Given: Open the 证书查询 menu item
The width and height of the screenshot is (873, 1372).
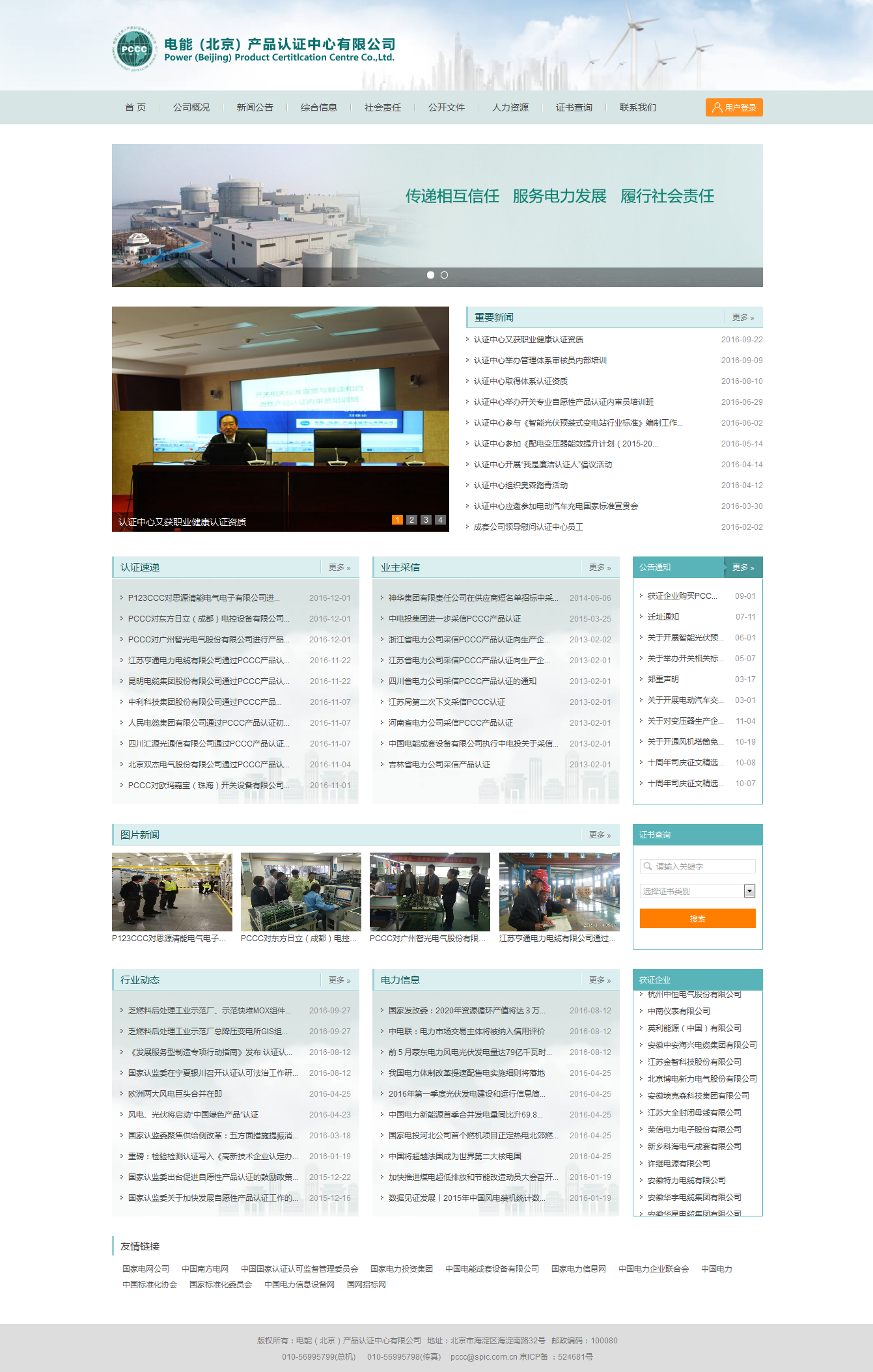Looking at the screenshot, I should point(574,107).
